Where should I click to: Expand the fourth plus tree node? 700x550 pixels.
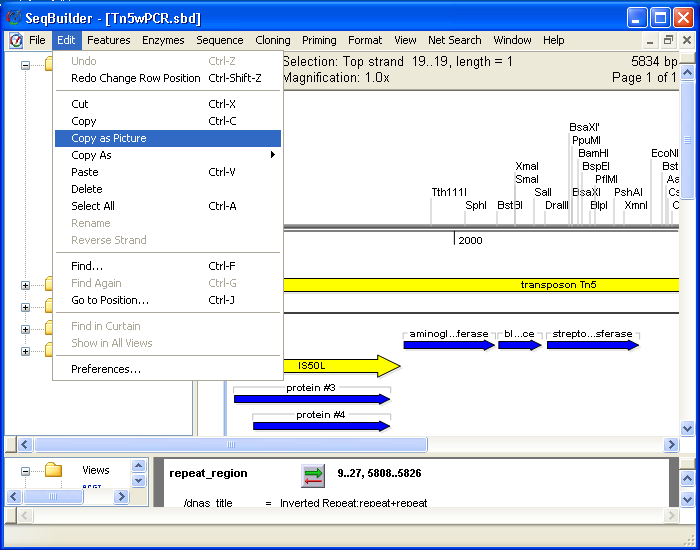coord(25,351)
